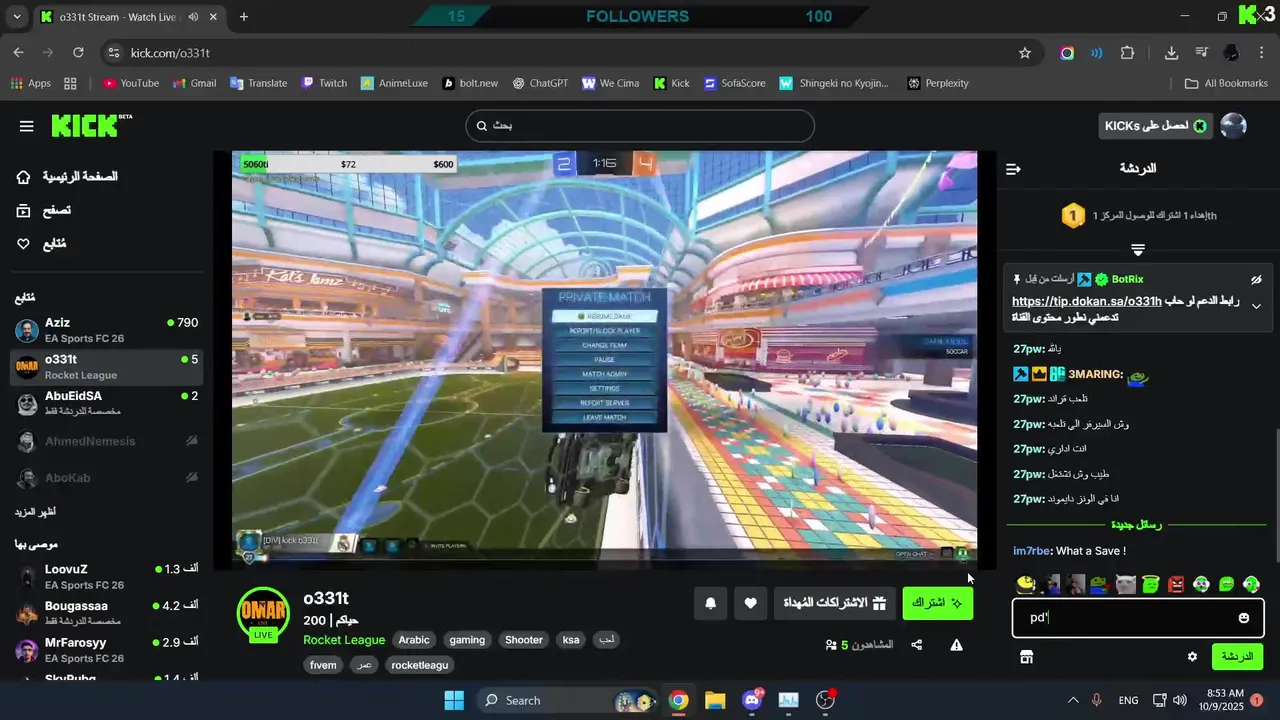Viewport: 1280px width, 720px height.
Task: Mute the tab using the tab speaker icon
Action: pyautogui.click(x=193, y=17)
